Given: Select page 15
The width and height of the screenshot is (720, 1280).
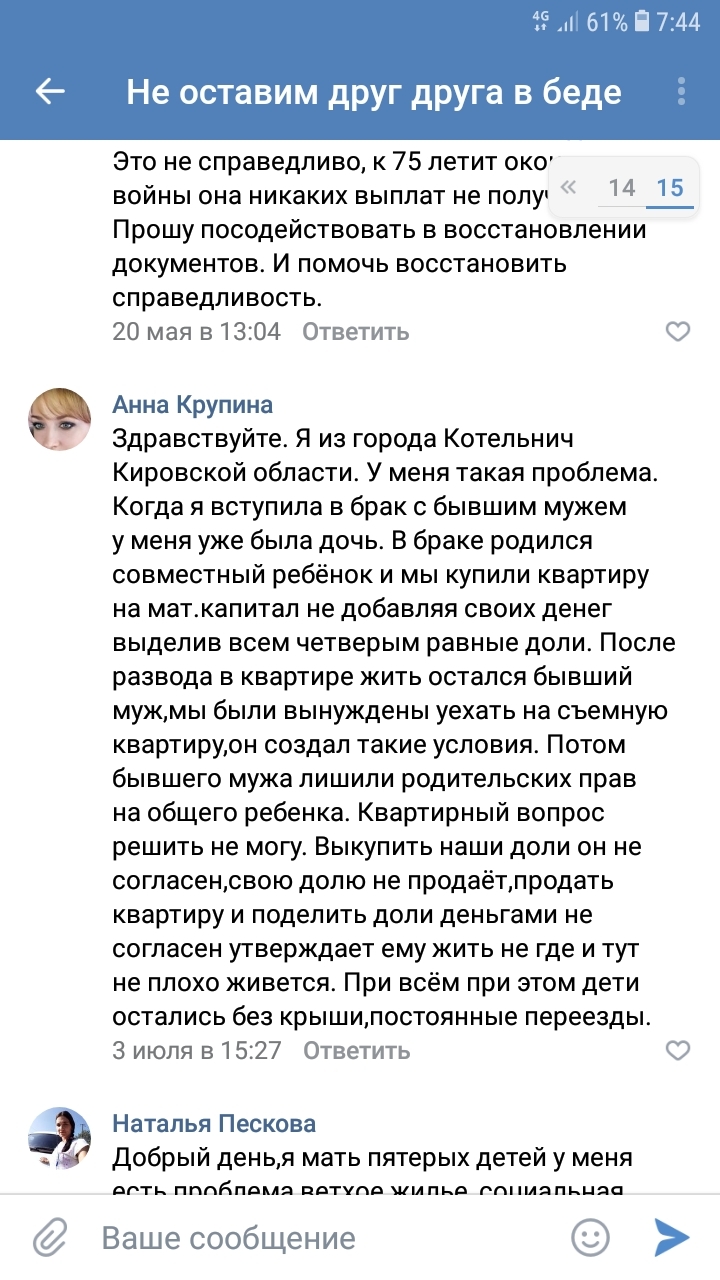Looking at the screenshot, I should click(670, 187).
